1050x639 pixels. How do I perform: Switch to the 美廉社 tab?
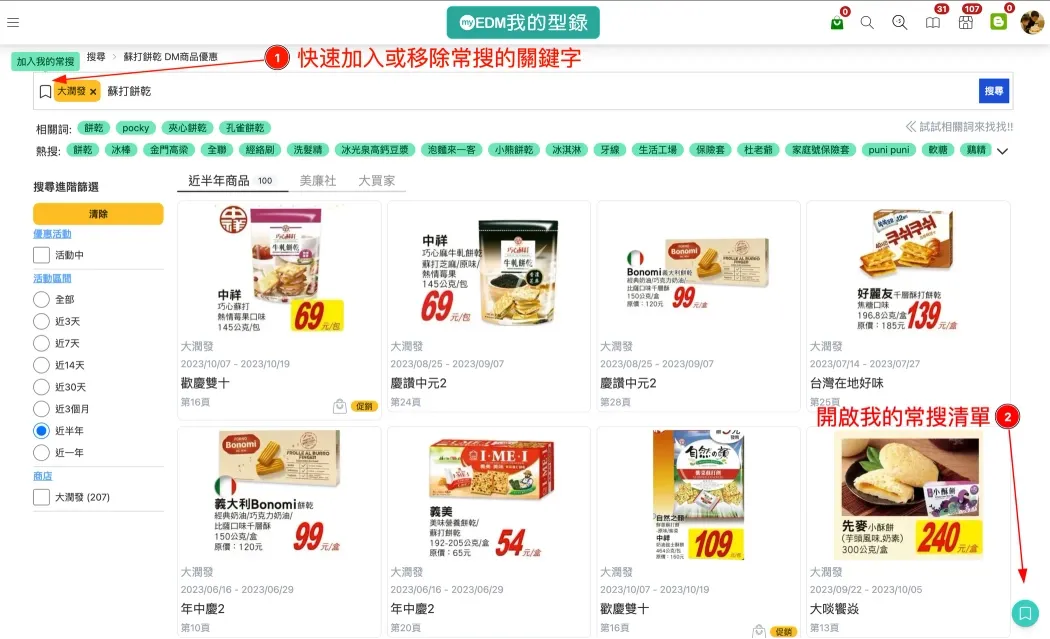pos(317,181)
